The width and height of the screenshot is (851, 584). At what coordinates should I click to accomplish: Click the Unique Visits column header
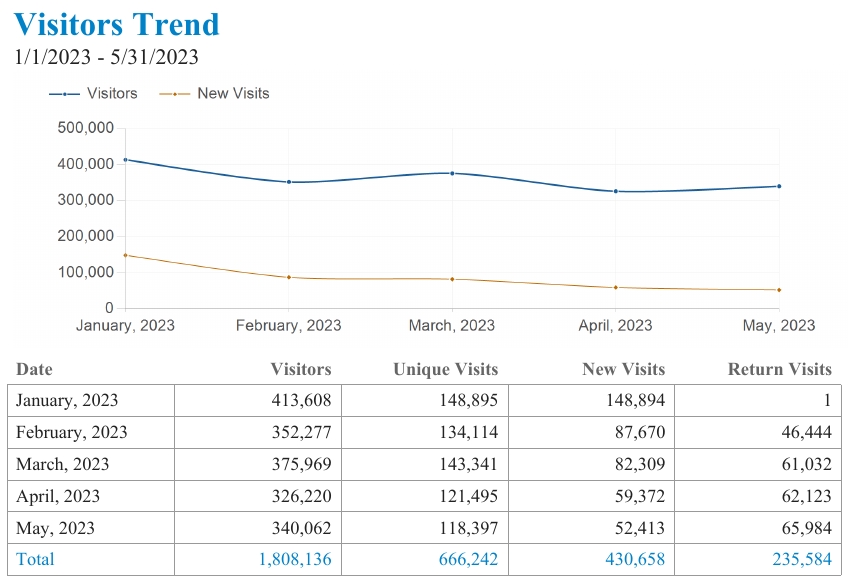pyautogui.click(x=446, y=369)
